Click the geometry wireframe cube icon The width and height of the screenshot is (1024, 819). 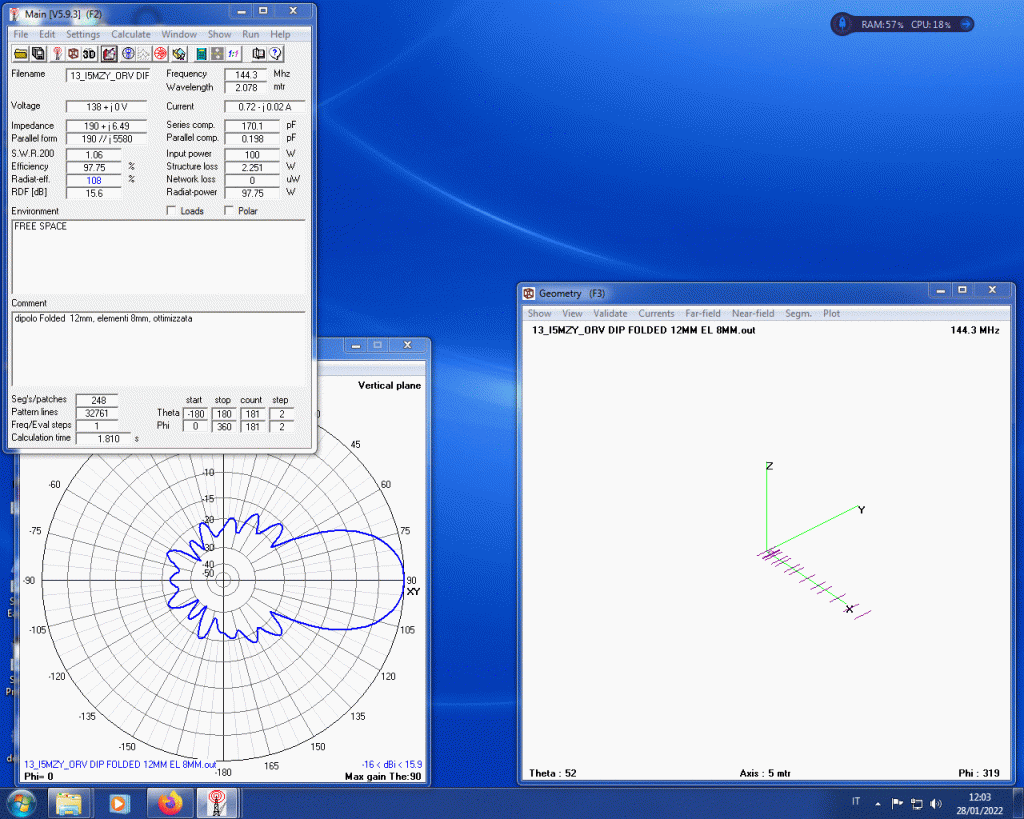pyautogui.click(x=73, y=54)
